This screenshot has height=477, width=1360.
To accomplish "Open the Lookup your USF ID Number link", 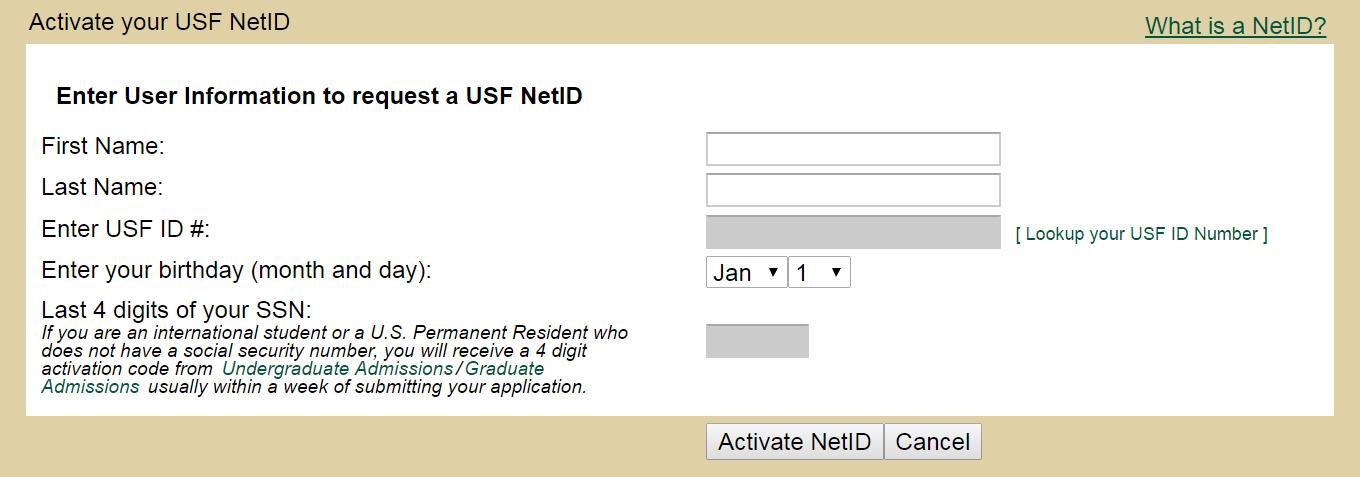I will 1141,234.
